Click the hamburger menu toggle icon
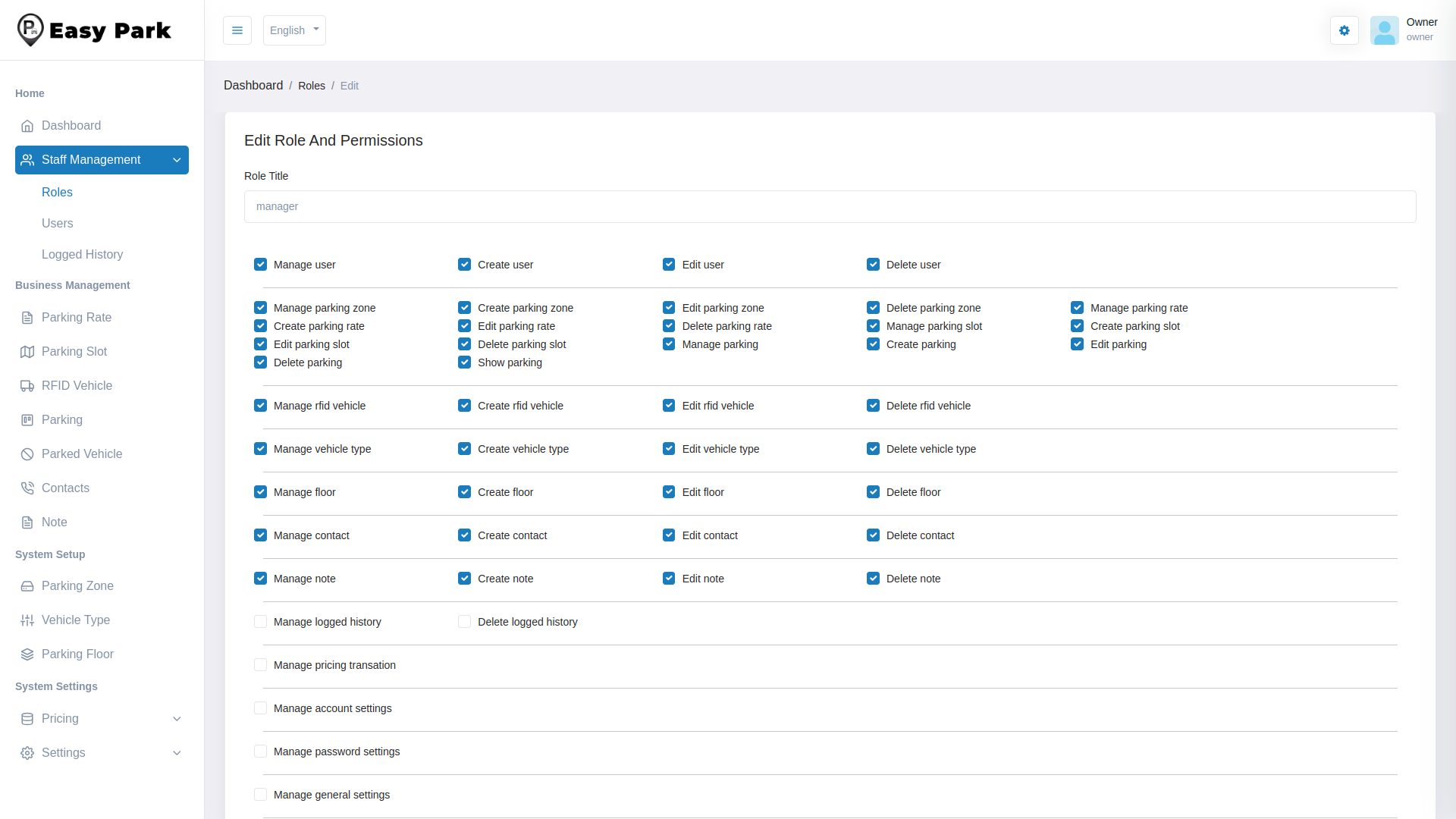1456x819 pixels. (237, 30)
